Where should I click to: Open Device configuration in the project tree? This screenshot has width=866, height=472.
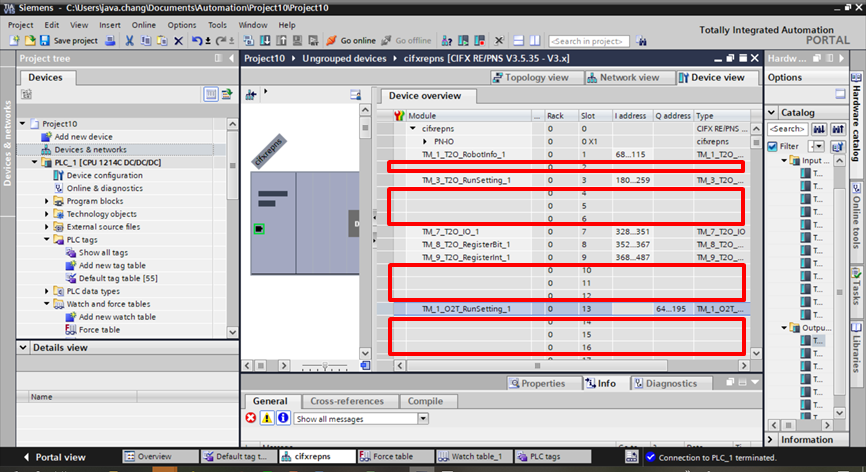[x=104, y=175]
